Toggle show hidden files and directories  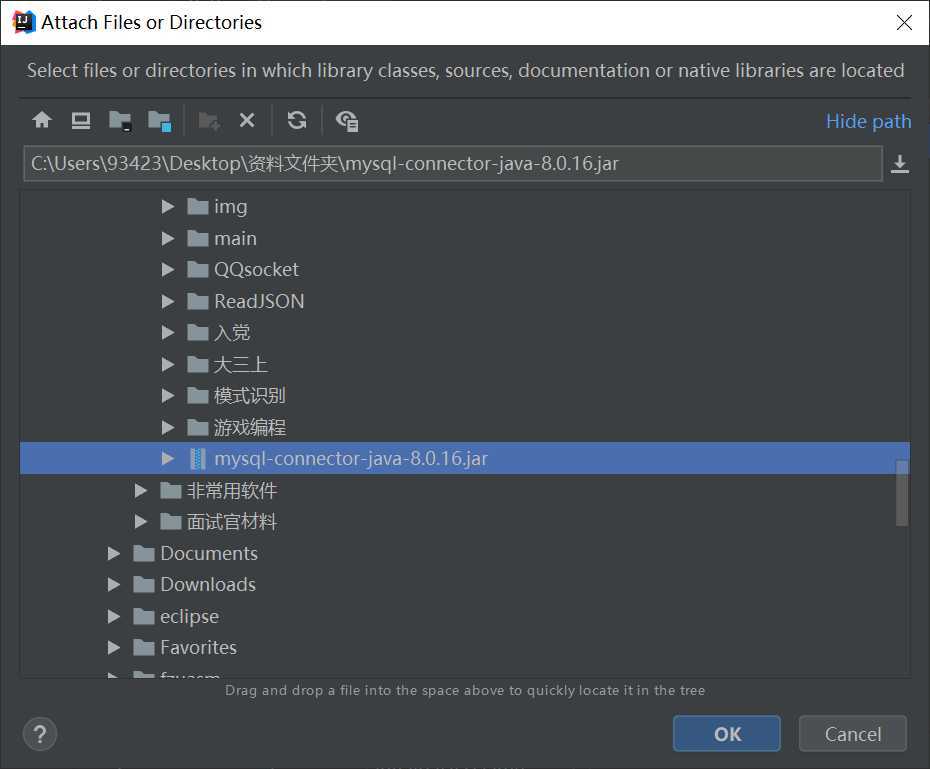[x=346, y=121]
